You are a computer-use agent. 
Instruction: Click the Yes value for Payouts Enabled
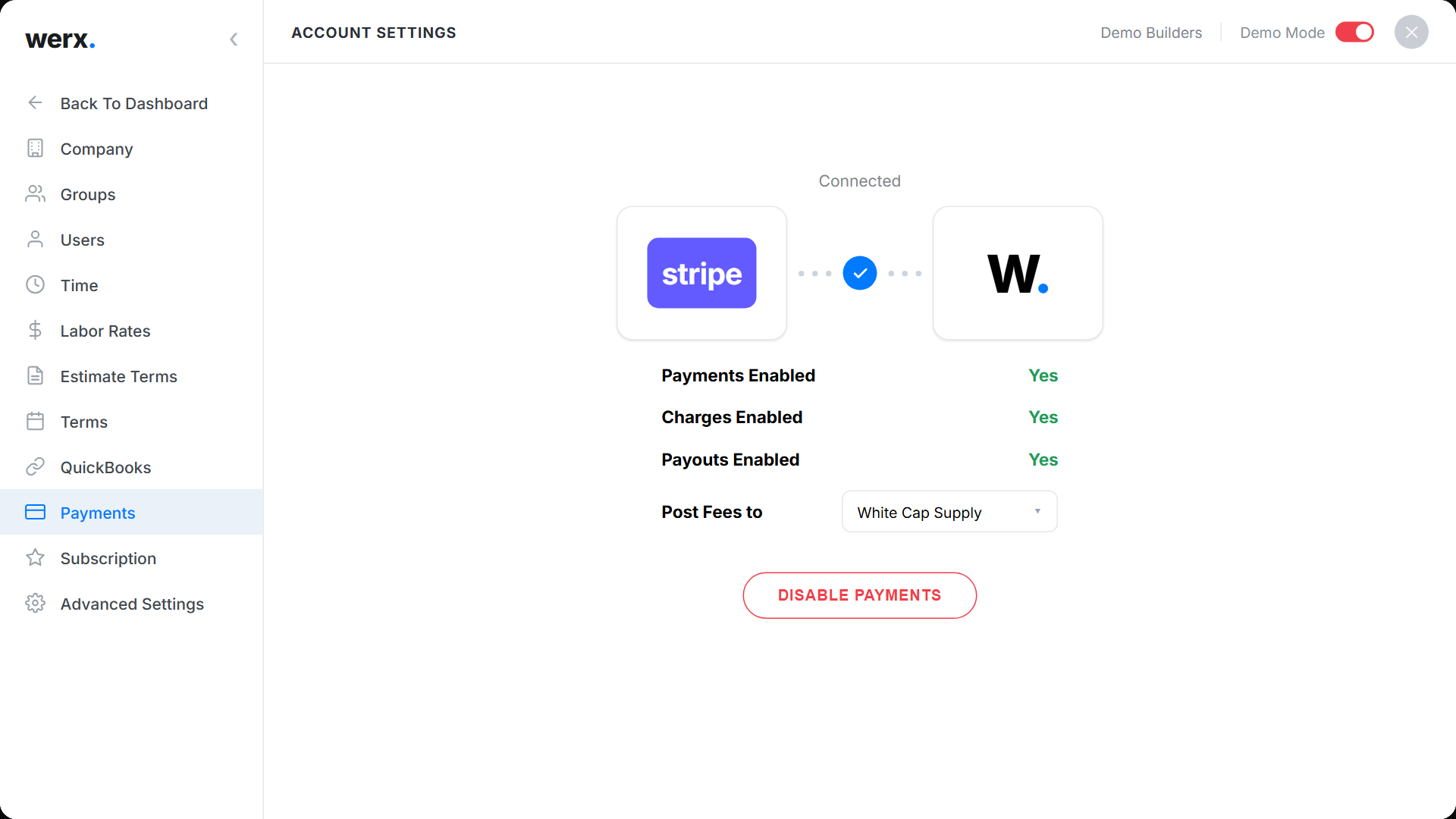point(1043,460)
